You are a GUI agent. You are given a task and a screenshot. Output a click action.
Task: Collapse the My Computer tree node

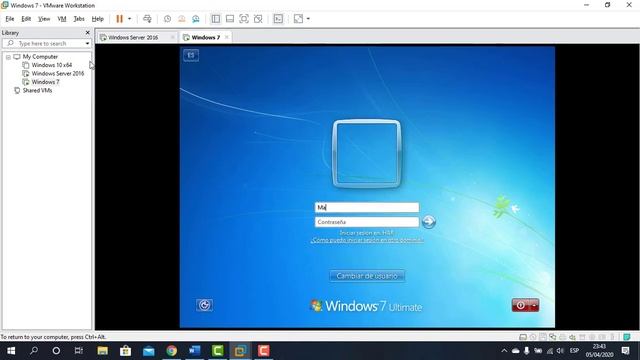click(8, 57)
